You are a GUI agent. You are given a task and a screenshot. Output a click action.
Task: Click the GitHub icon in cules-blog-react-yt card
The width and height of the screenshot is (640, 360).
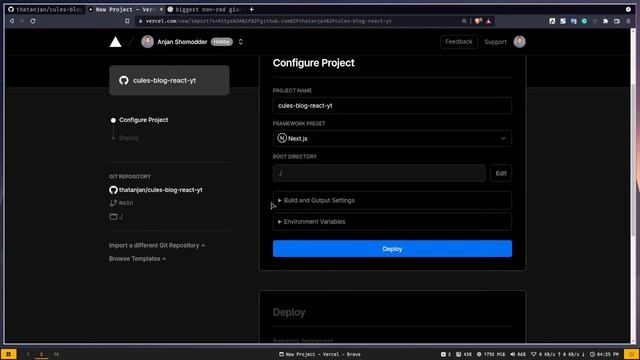(x=124, y=80)
